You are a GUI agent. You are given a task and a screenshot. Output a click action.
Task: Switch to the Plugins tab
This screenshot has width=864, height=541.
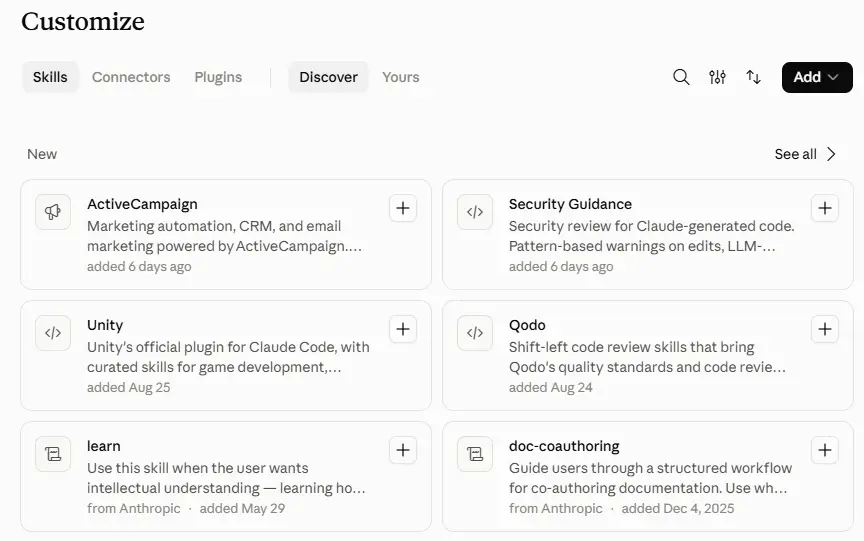(x=218, y=77)
